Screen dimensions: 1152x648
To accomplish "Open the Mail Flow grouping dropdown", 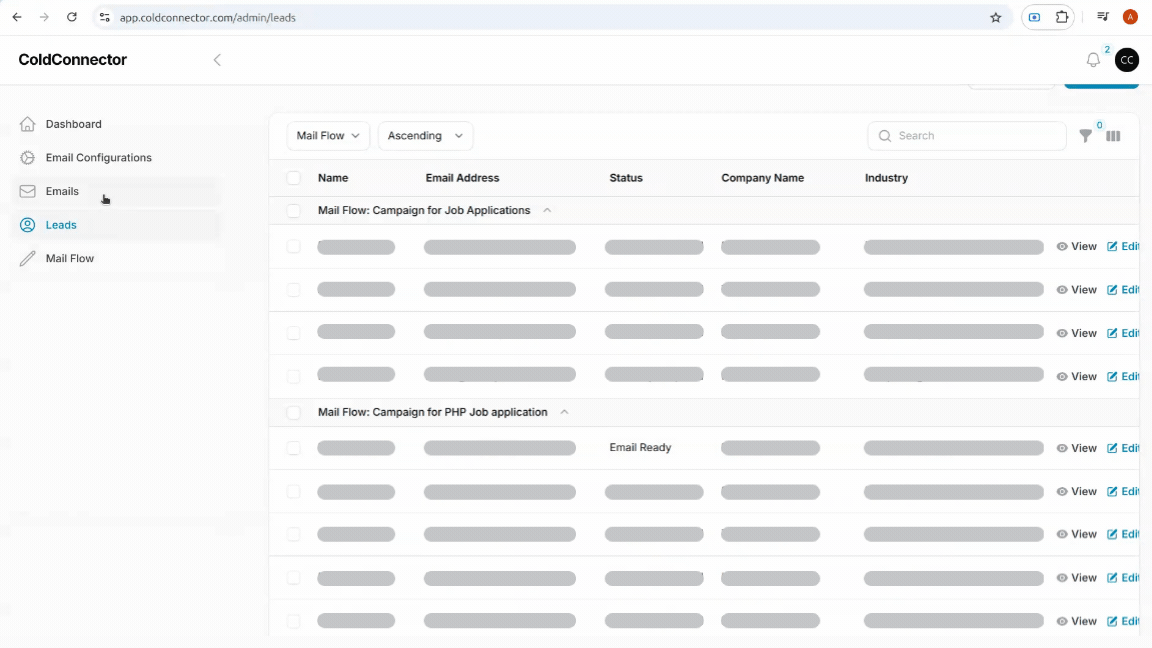I will pyautogui.click(x=328, y=136).
